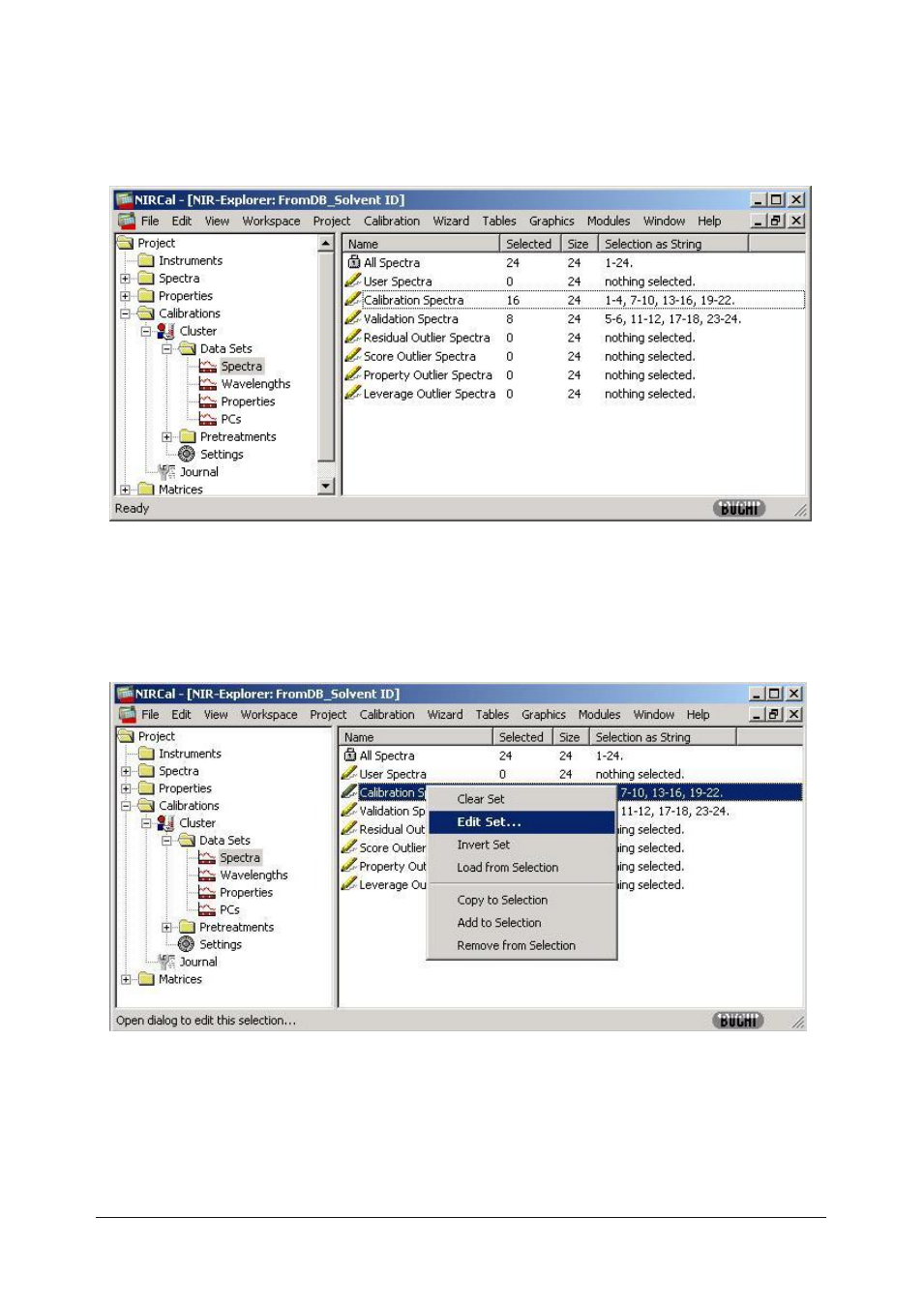Click the Selected column header in the upper window

(x=530, y=244)
